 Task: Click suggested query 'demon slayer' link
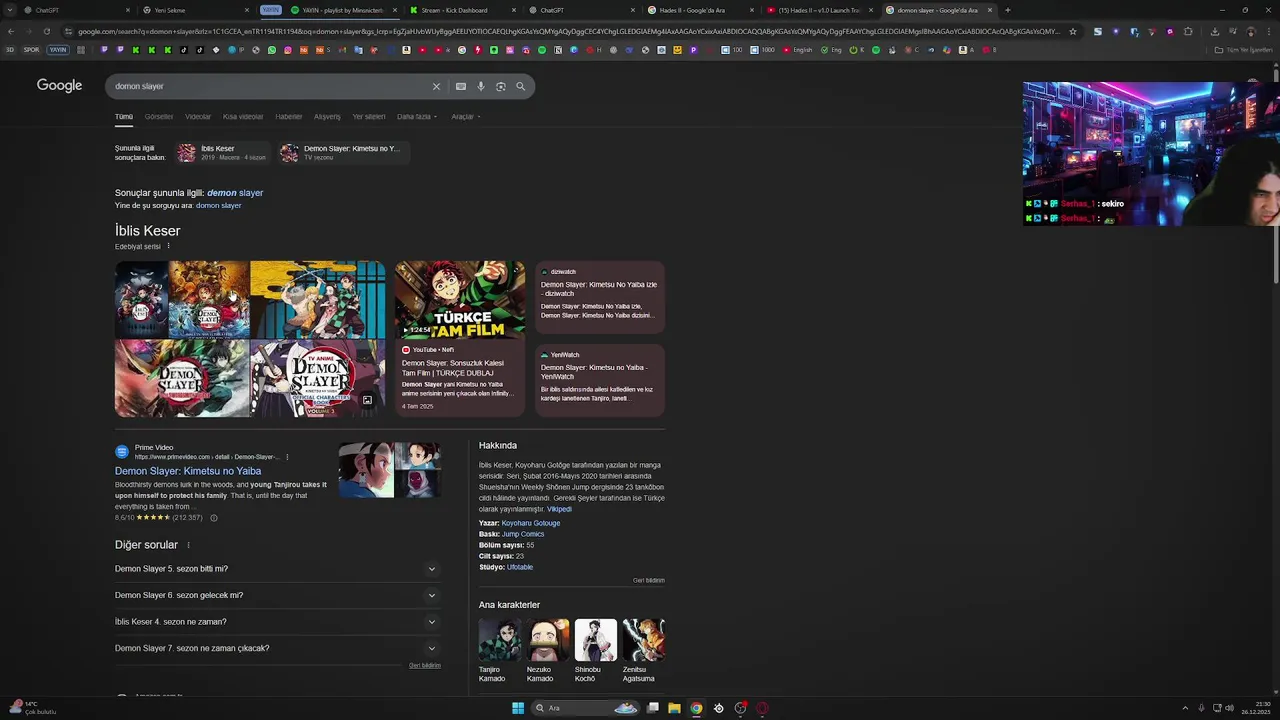pyautogui.click(x=219, y=206)
